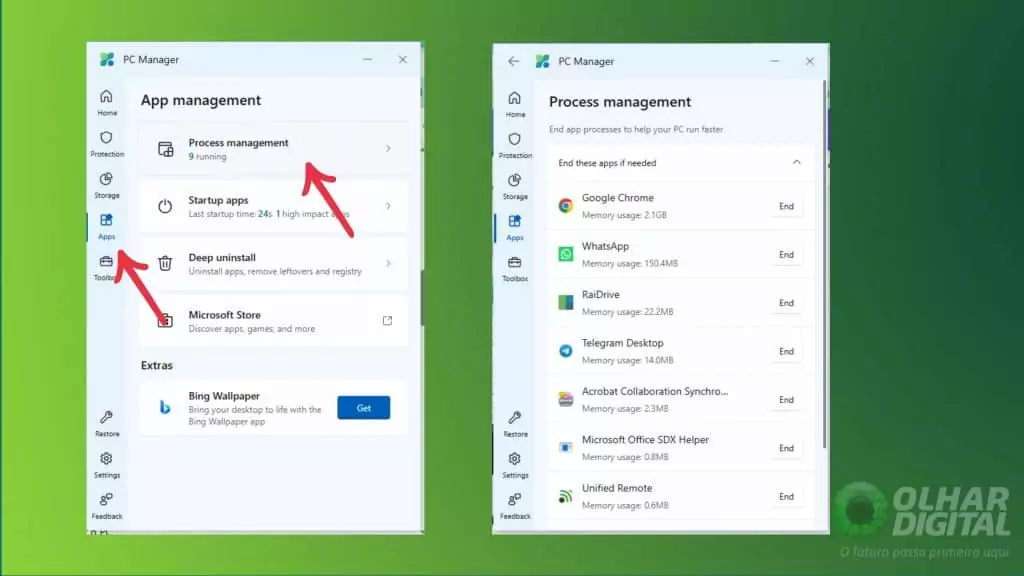1024x576 pixels.
Task: Get the Bing Wallpaper app
Action: click(x=364, y=408)
